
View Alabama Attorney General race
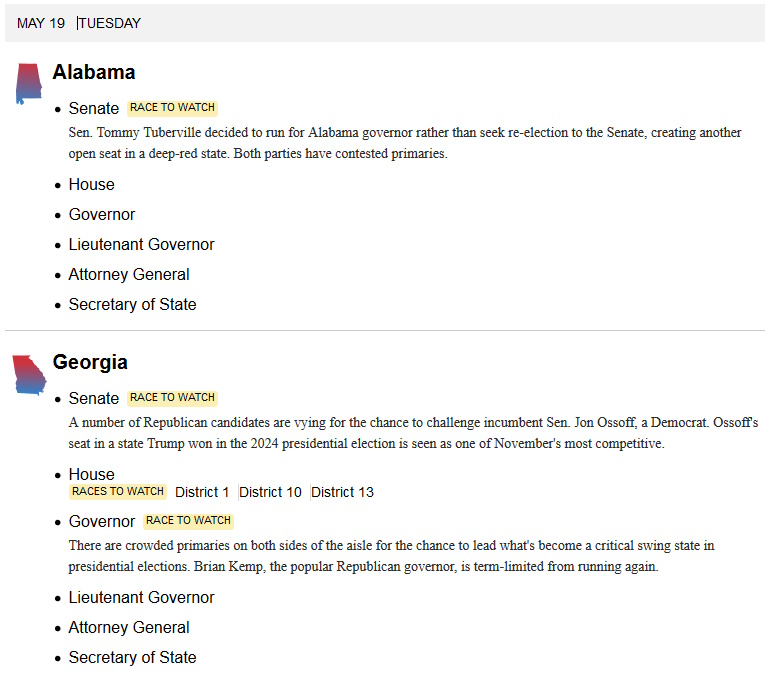[x=128, y=274]
